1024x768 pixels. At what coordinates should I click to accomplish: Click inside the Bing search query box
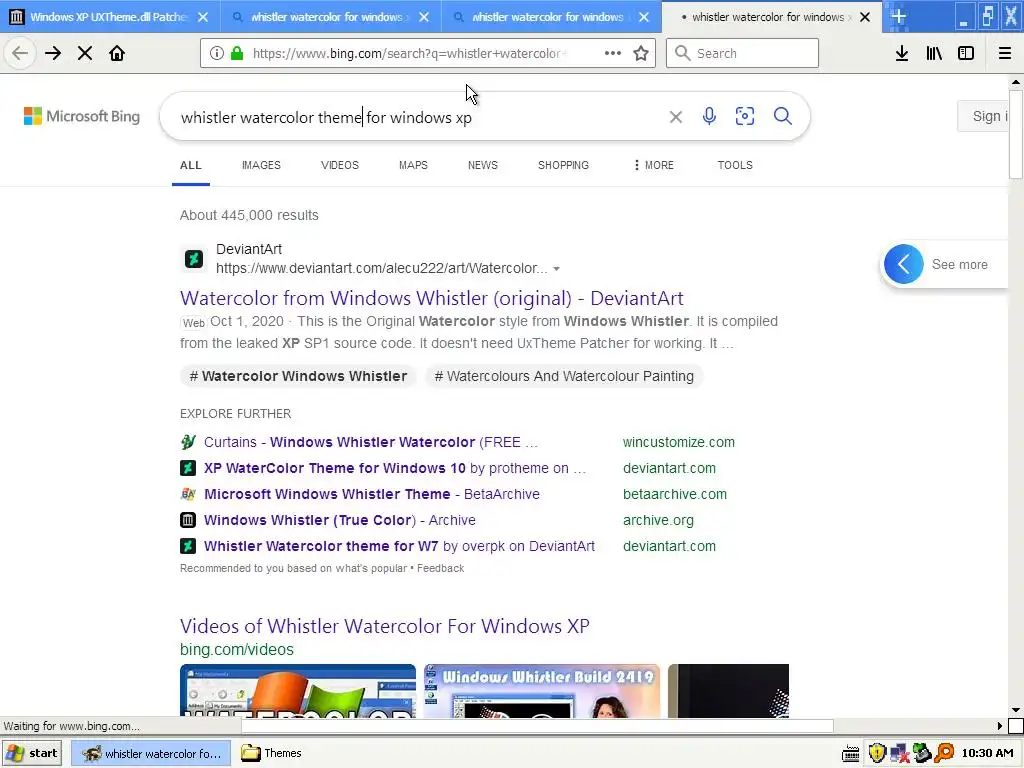418,117
